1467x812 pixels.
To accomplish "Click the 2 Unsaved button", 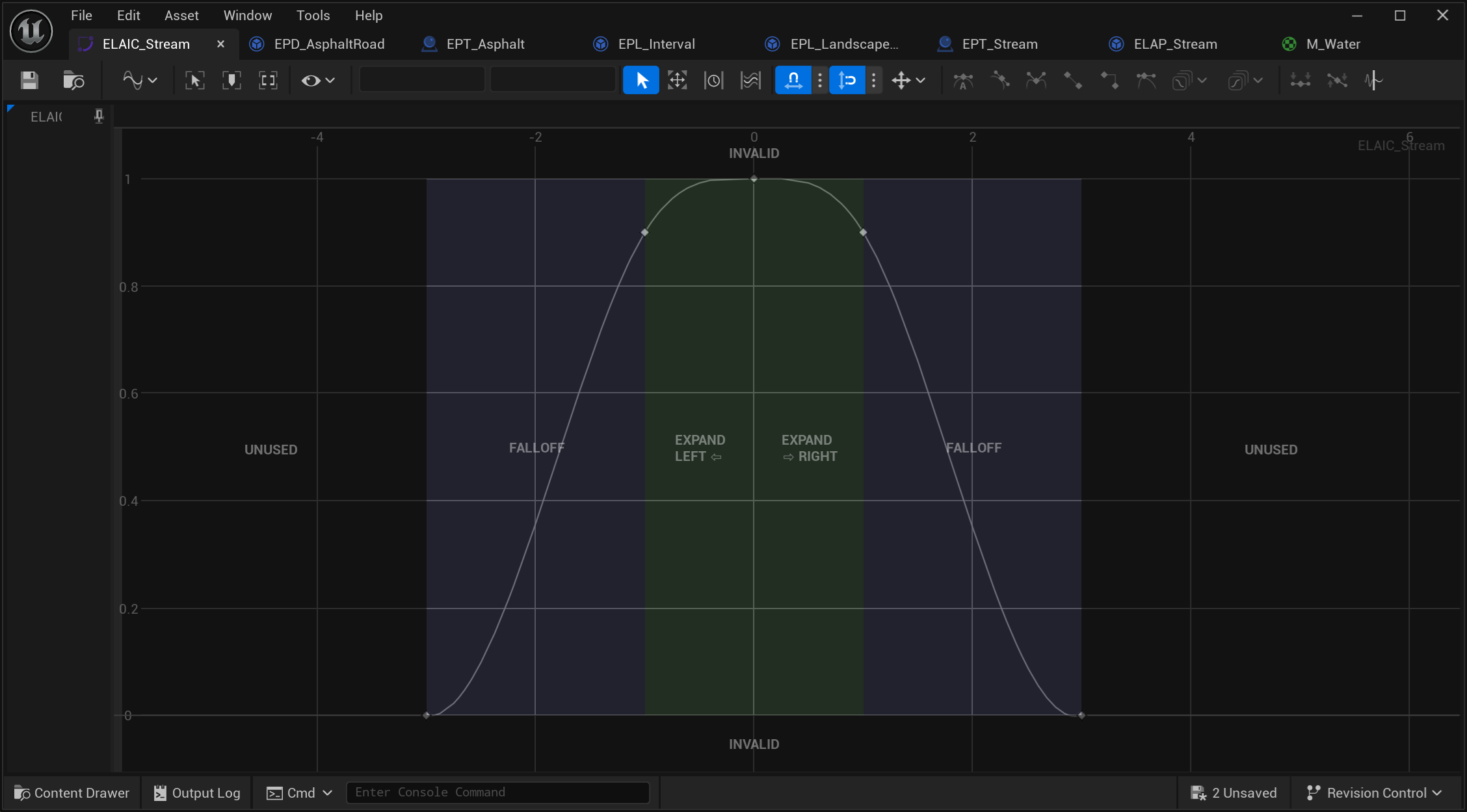I will coord(1234,792).
